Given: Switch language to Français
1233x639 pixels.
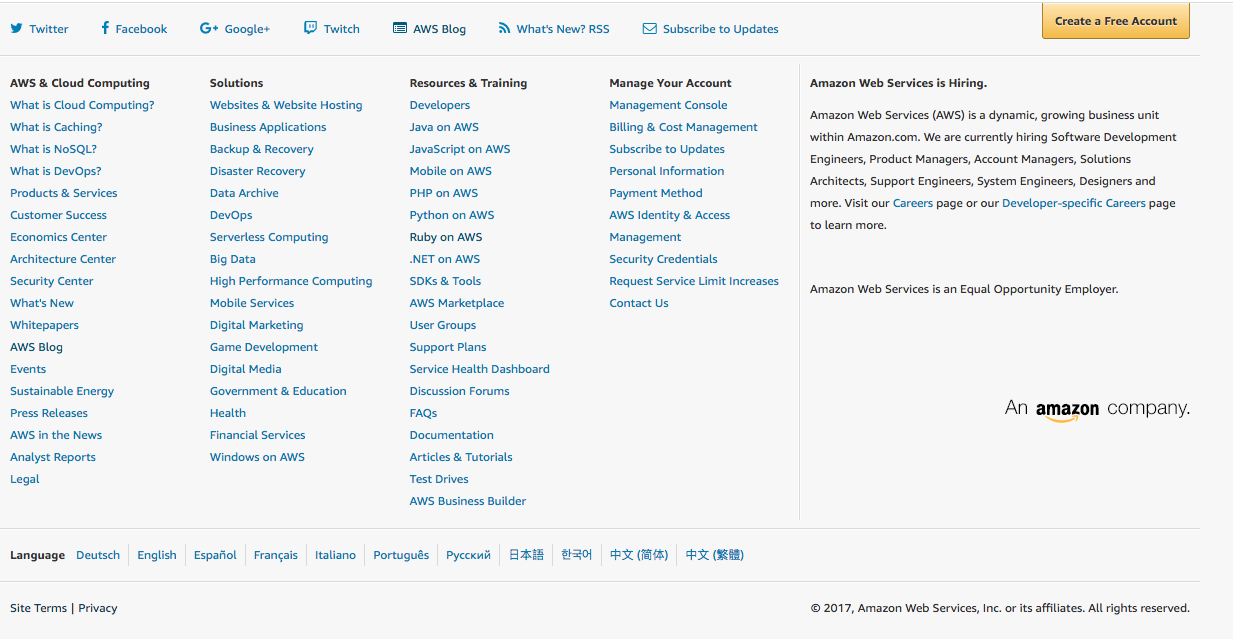Looking at the screenshot, I should pos(276,555).
